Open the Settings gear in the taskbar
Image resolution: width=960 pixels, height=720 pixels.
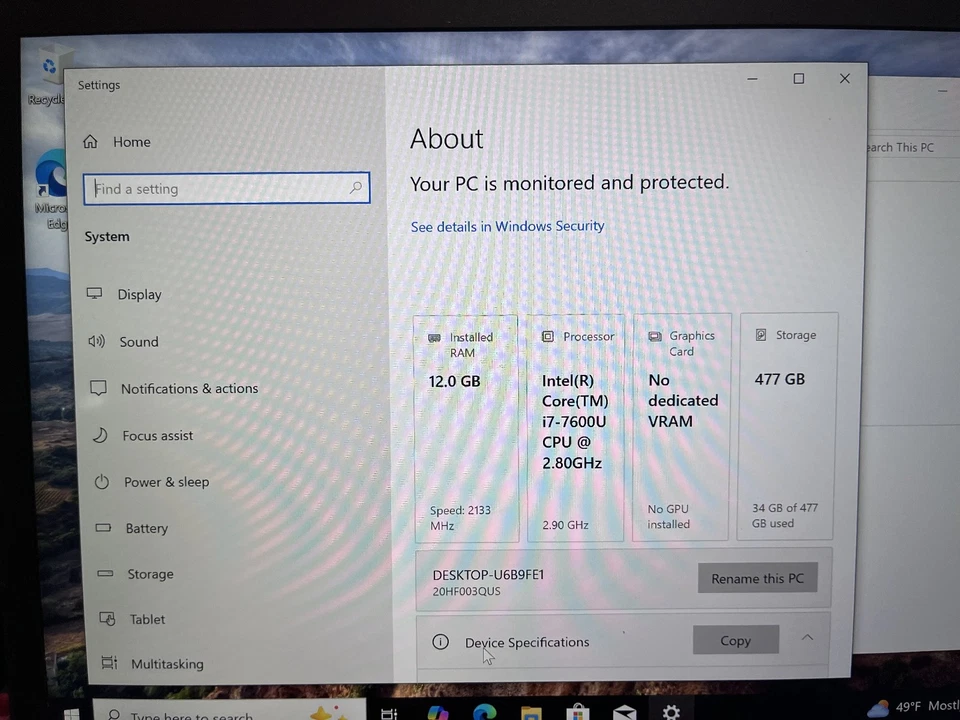(x=671, y=713)
